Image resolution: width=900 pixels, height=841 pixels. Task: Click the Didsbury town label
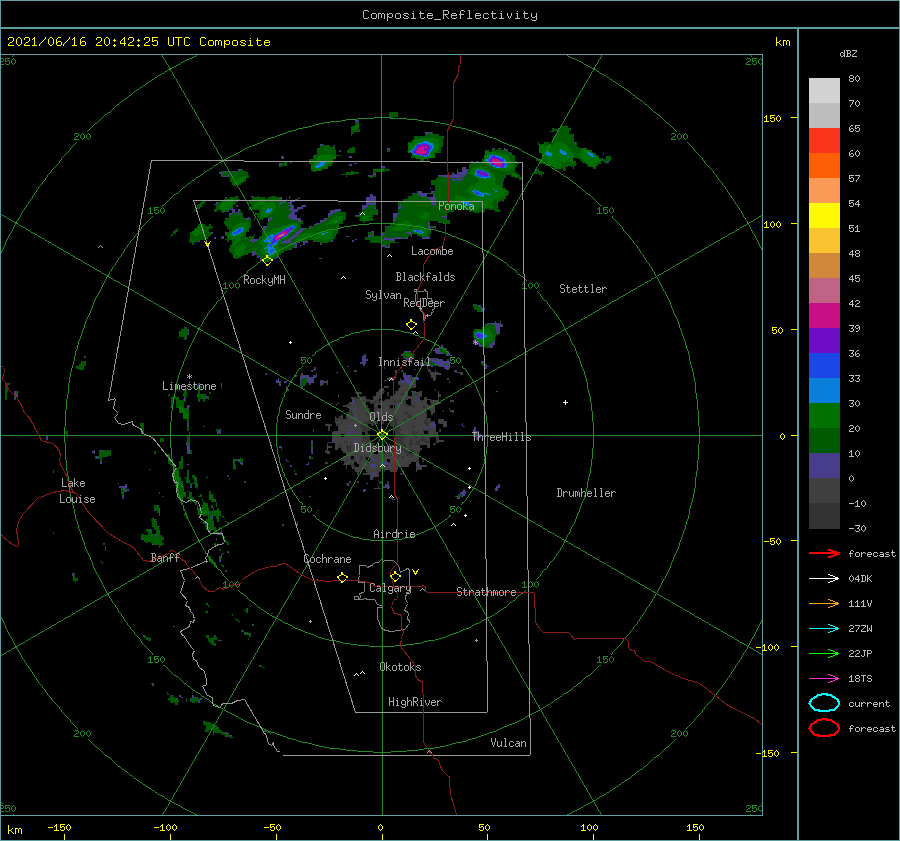tap(378, 448)
